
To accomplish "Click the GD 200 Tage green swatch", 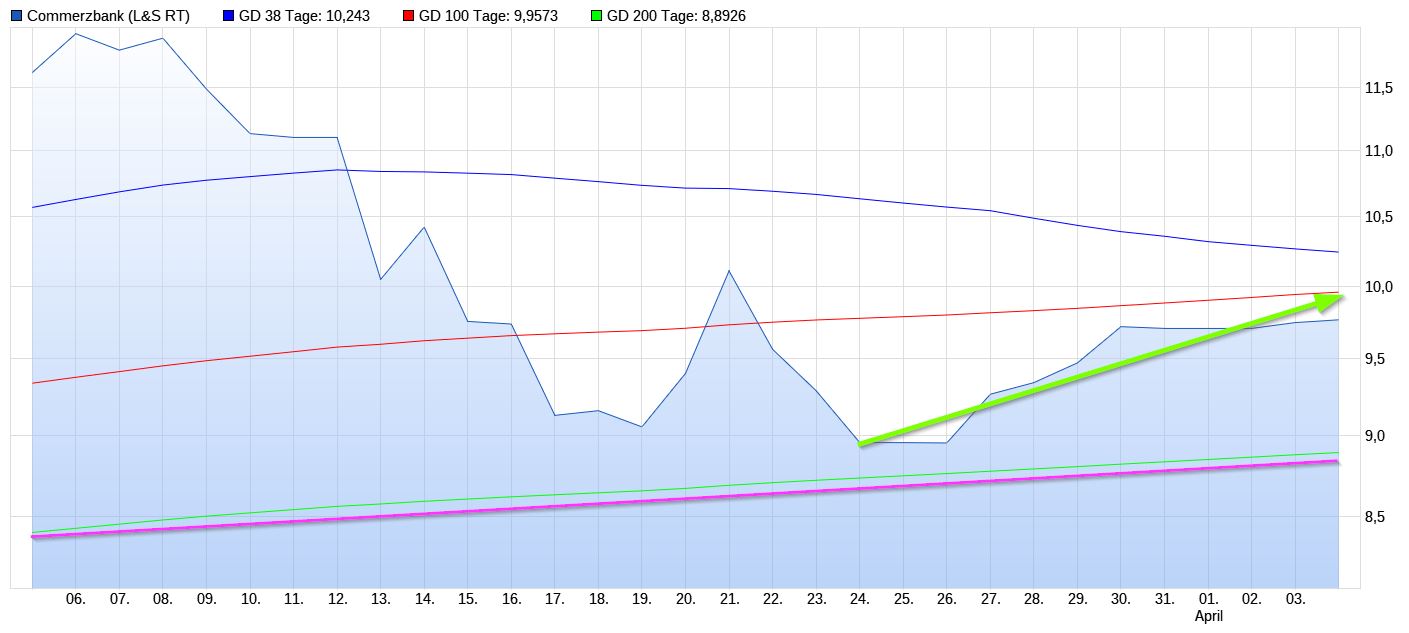I will point(597,16).
